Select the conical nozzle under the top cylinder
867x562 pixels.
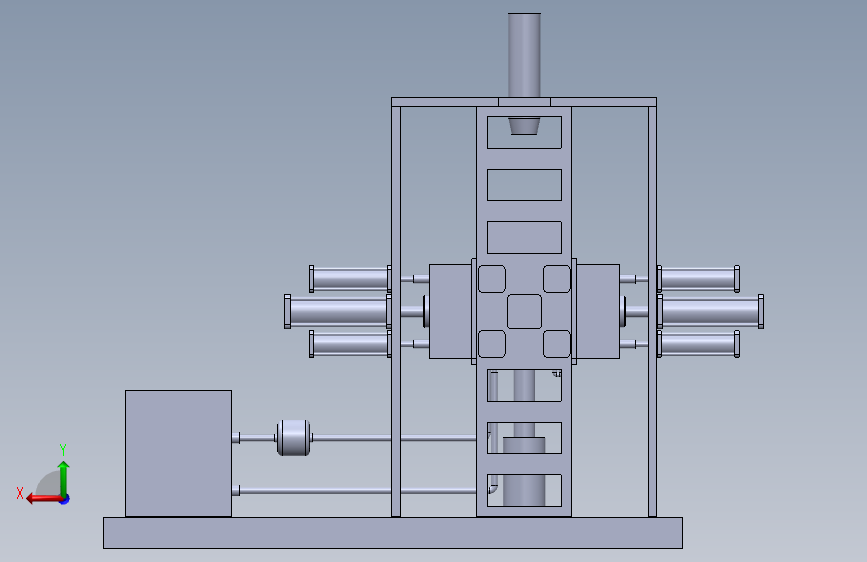524,126
